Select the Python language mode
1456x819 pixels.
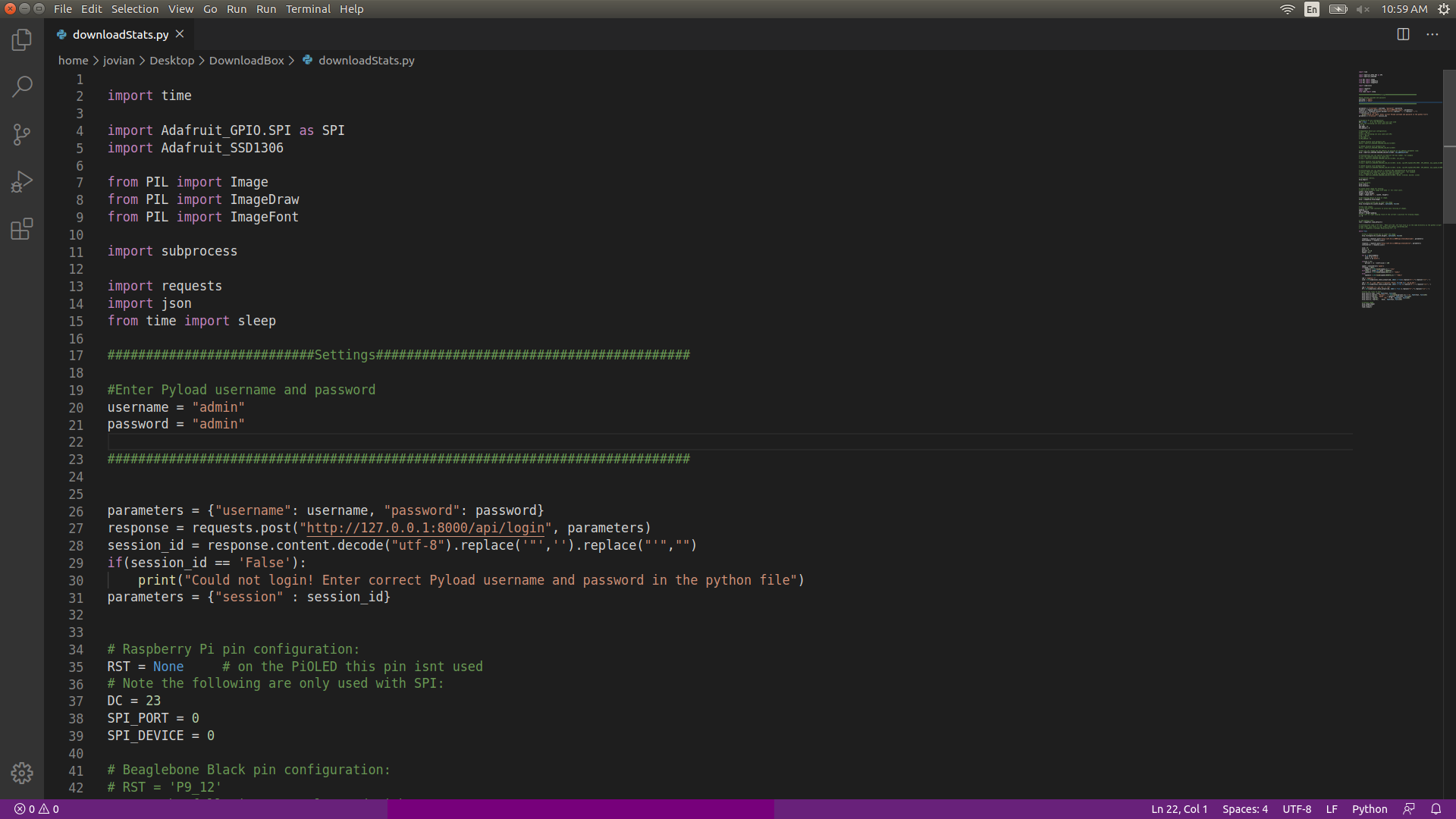pos(1370,809)
